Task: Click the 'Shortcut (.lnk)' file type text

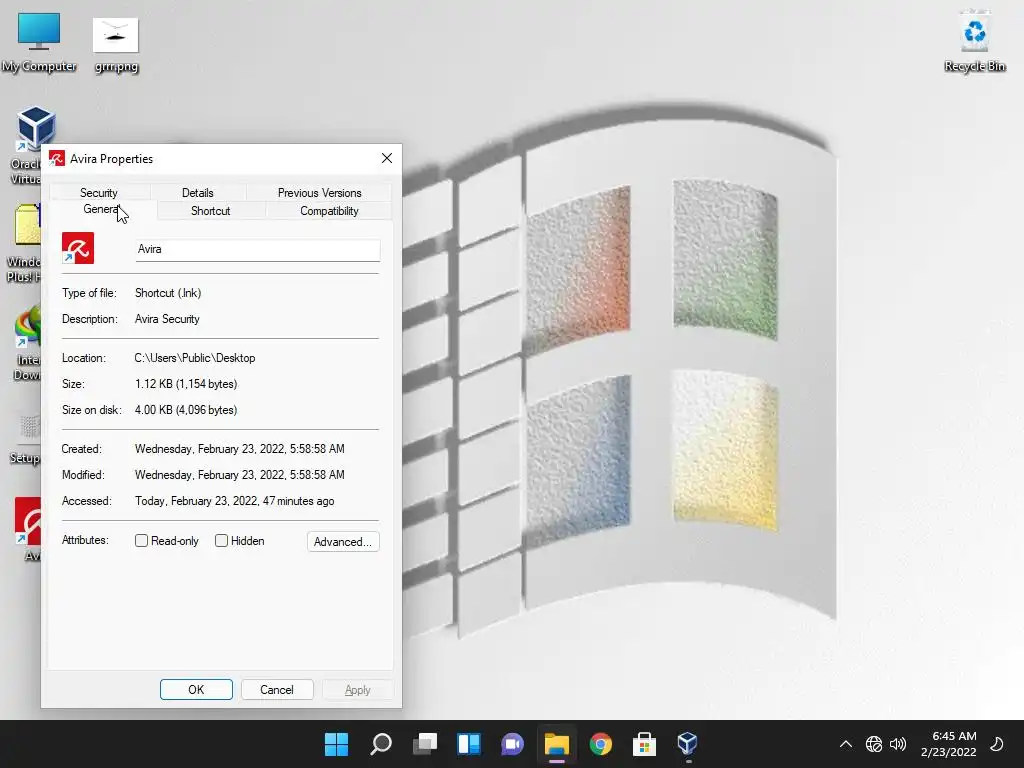Action: point(168,293)
